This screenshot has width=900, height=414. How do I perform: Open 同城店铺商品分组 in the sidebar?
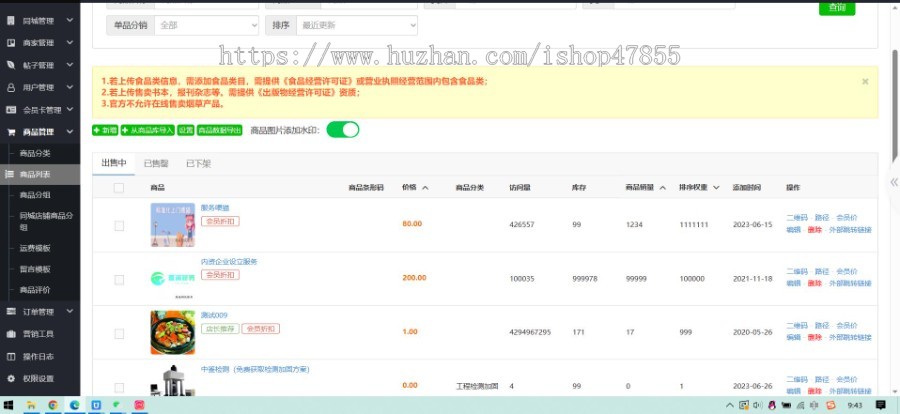tap(46, 222)
